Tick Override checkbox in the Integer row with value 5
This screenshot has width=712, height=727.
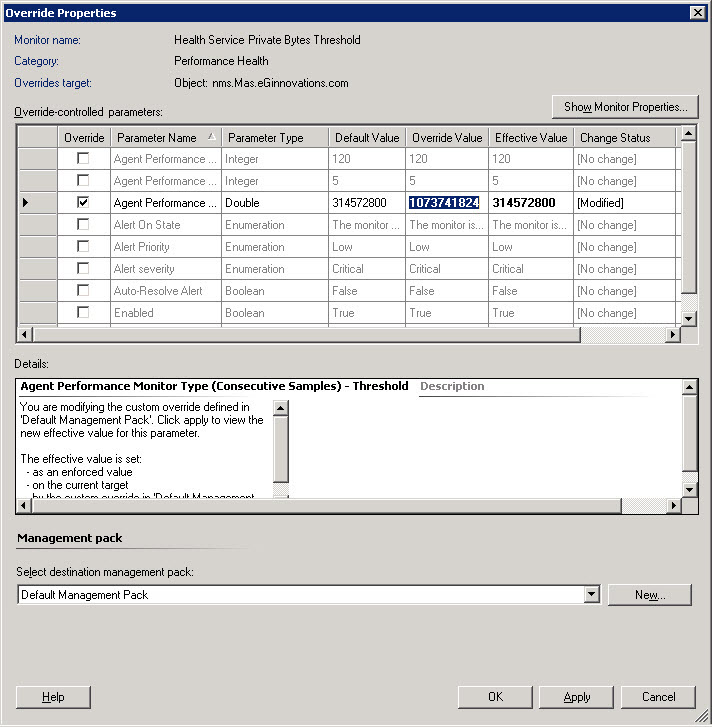pos(83,180)
